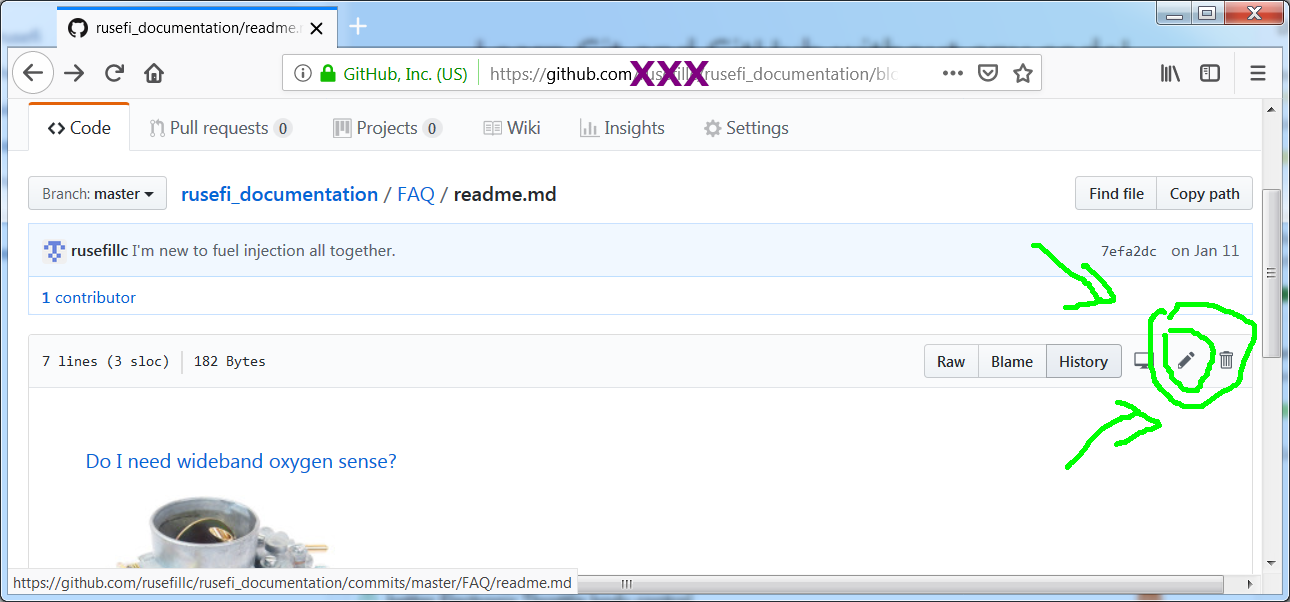Save page to Pocket
The image size is (1290, 602).
[987, 73]
